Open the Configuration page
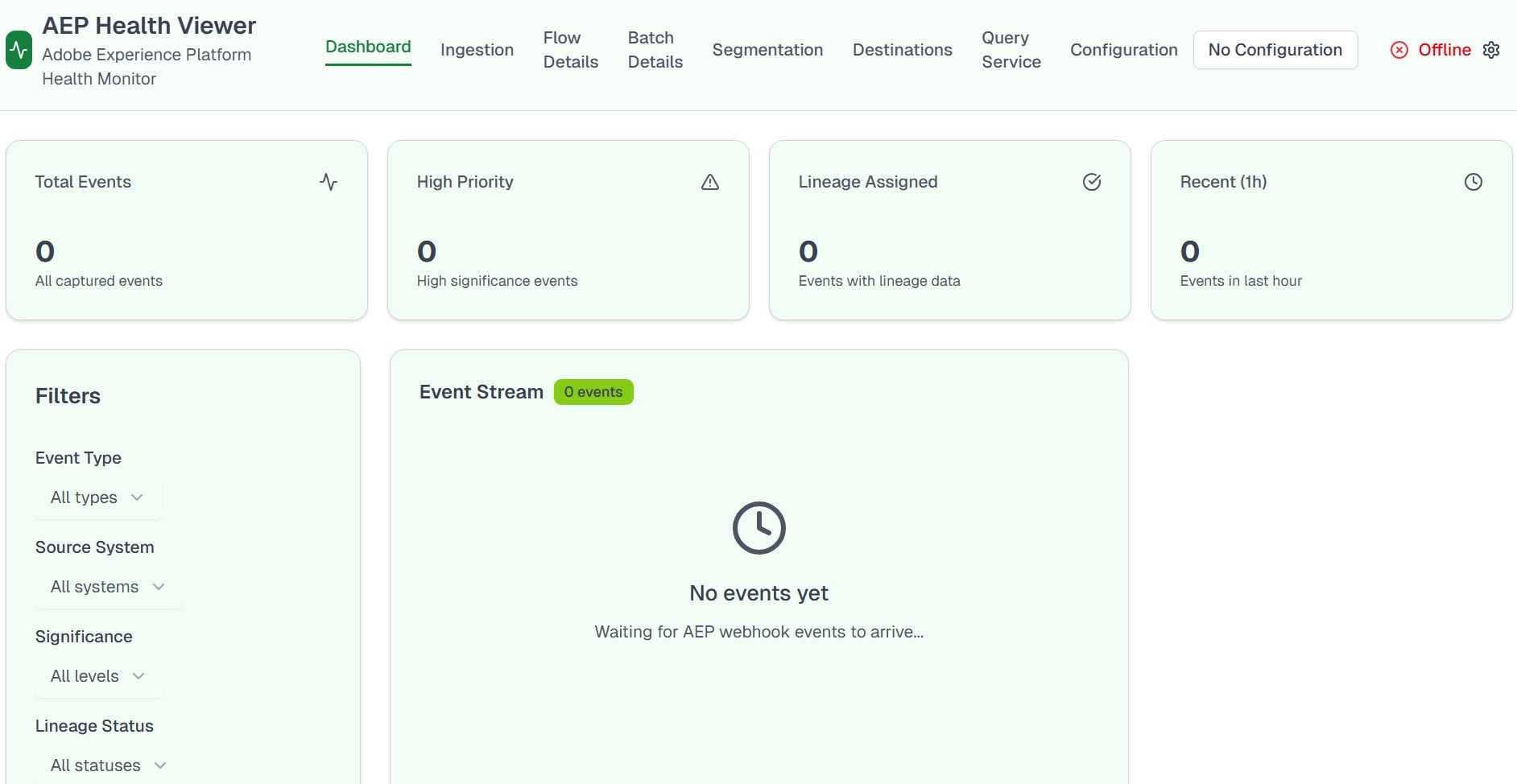This screenshot has width=1517, height=784. click(1123, 50)
